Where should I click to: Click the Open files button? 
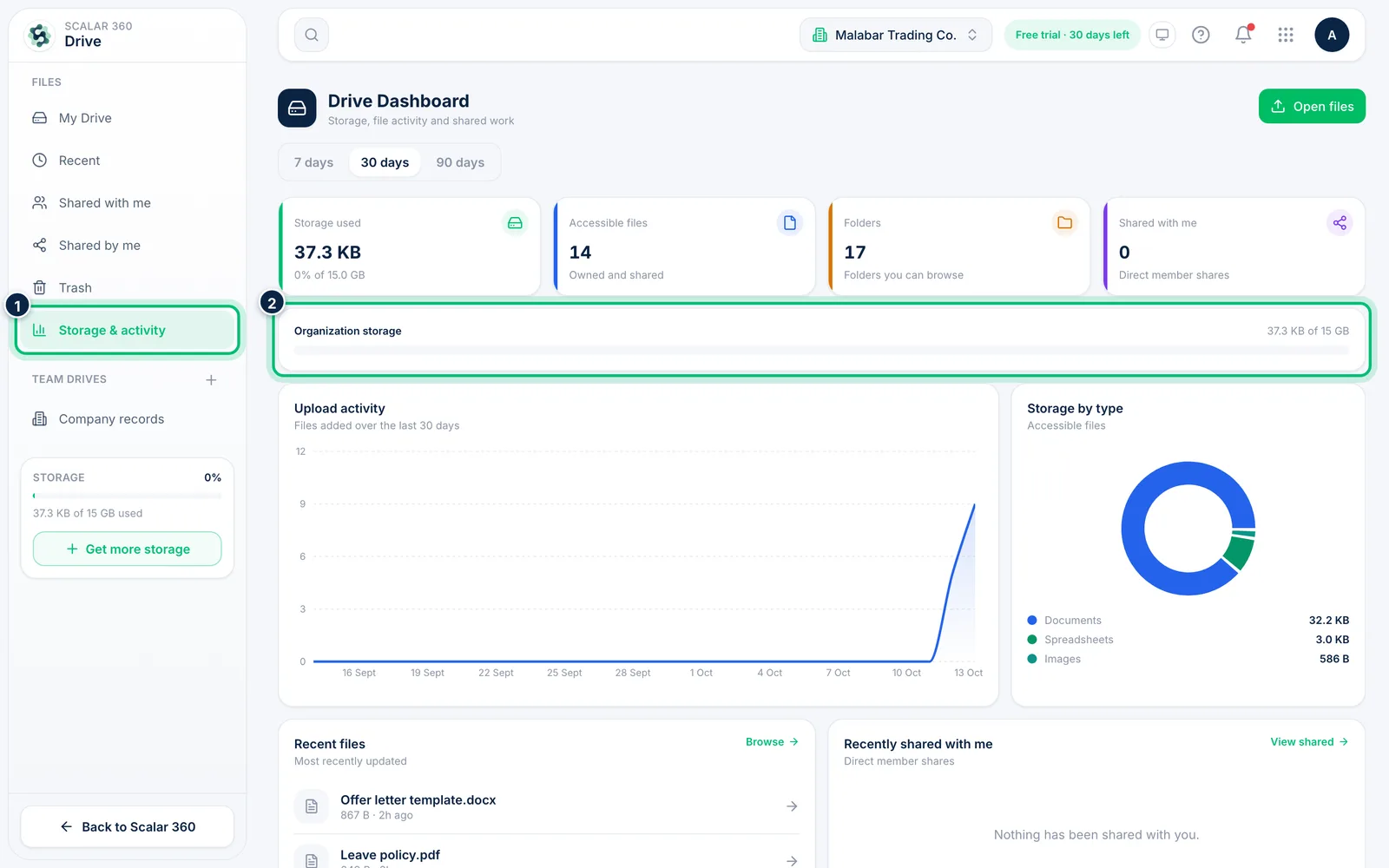click(x=1312, y=106)
